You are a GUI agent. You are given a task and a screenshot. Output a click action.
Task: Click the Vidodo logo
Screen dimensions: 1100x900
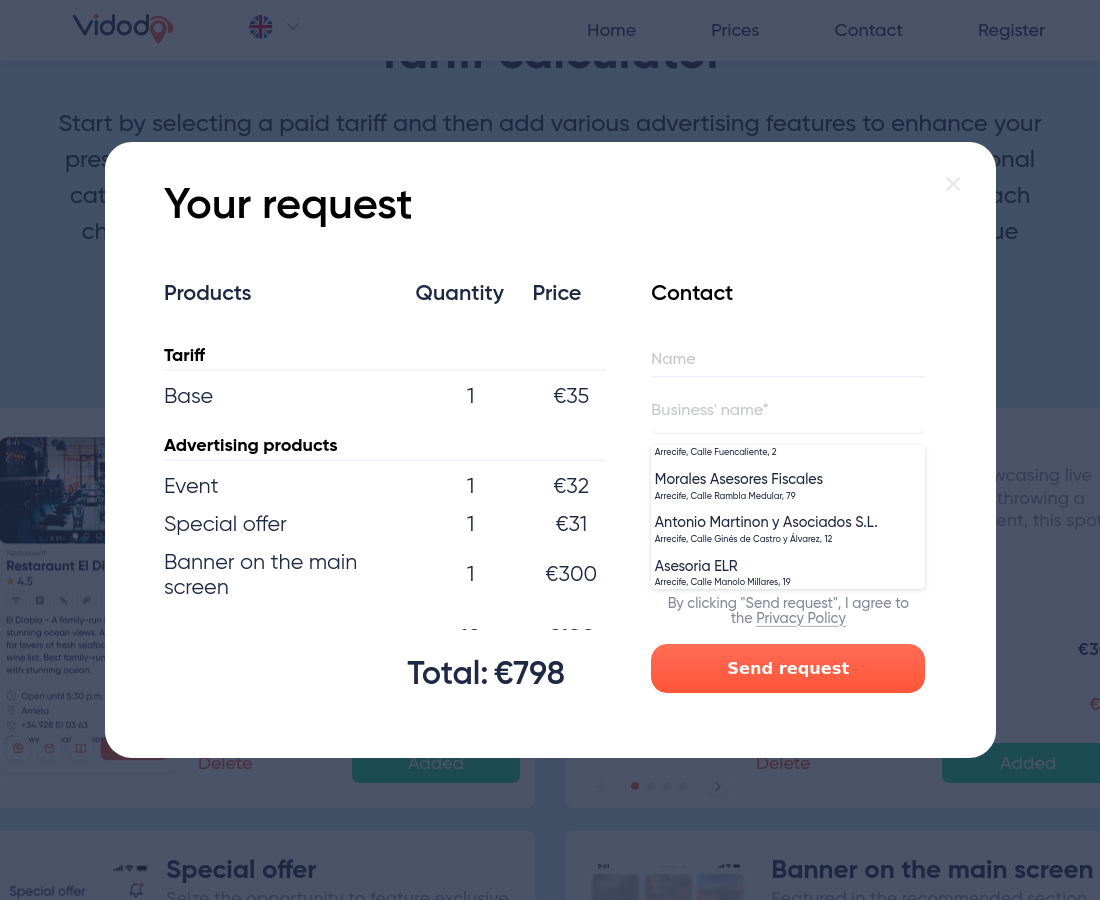[123, 28]
